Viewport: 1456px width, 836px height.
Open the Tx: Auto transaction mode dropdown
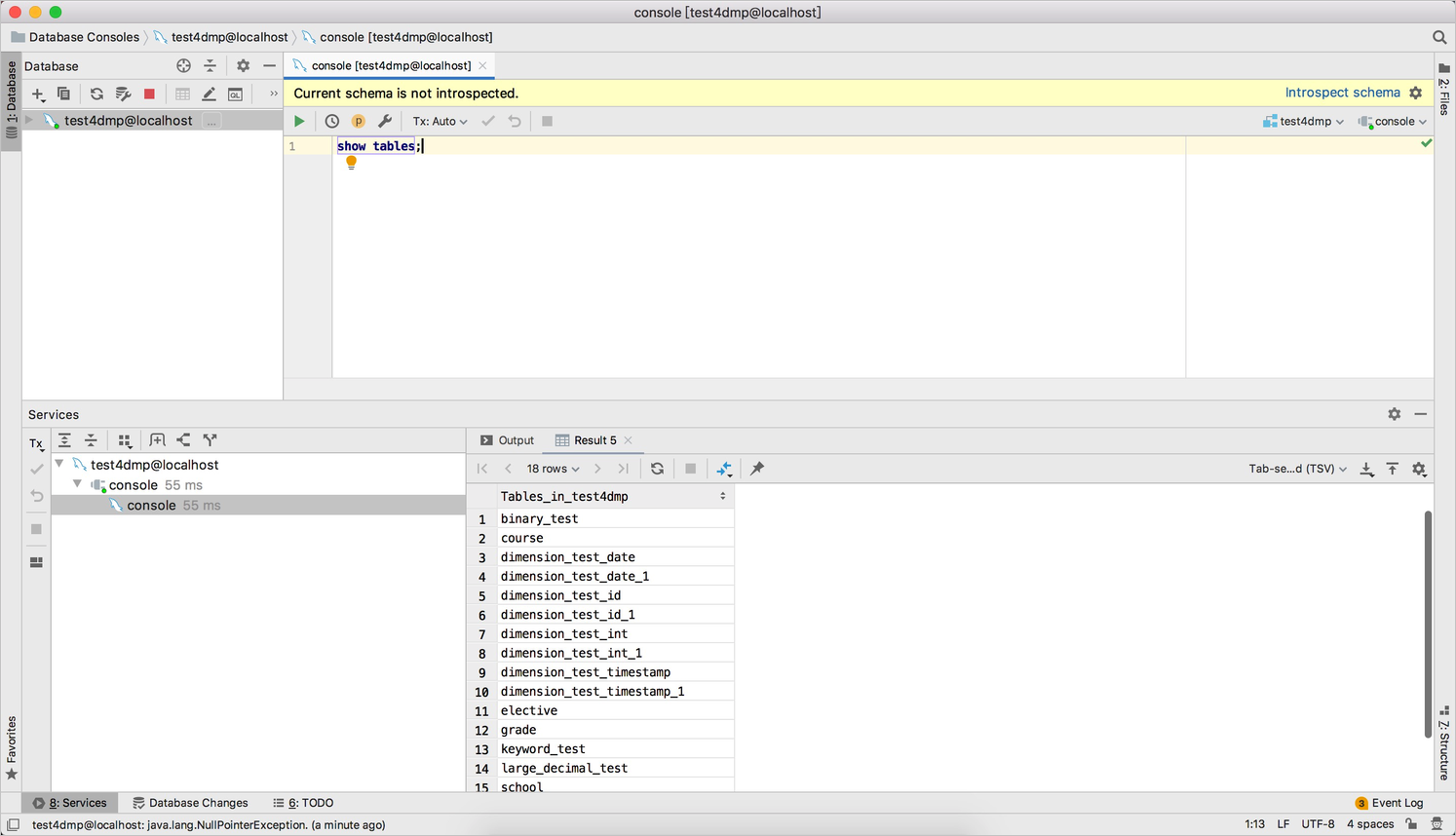[x=440, y=121]
